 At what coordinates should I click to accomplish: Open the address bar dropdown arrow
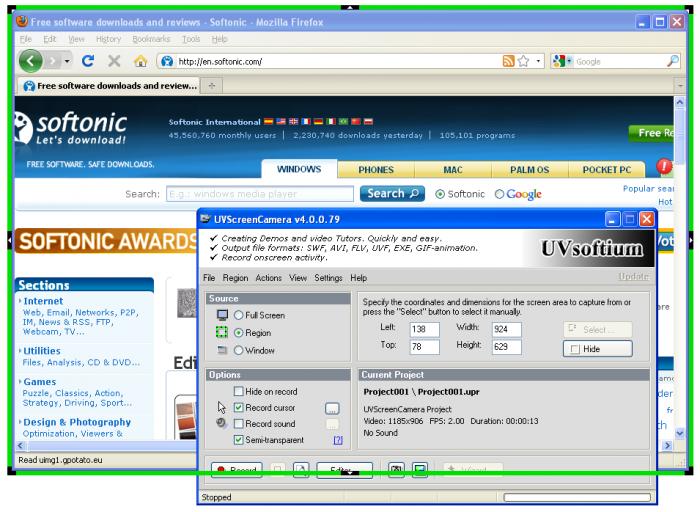point(538,61)
